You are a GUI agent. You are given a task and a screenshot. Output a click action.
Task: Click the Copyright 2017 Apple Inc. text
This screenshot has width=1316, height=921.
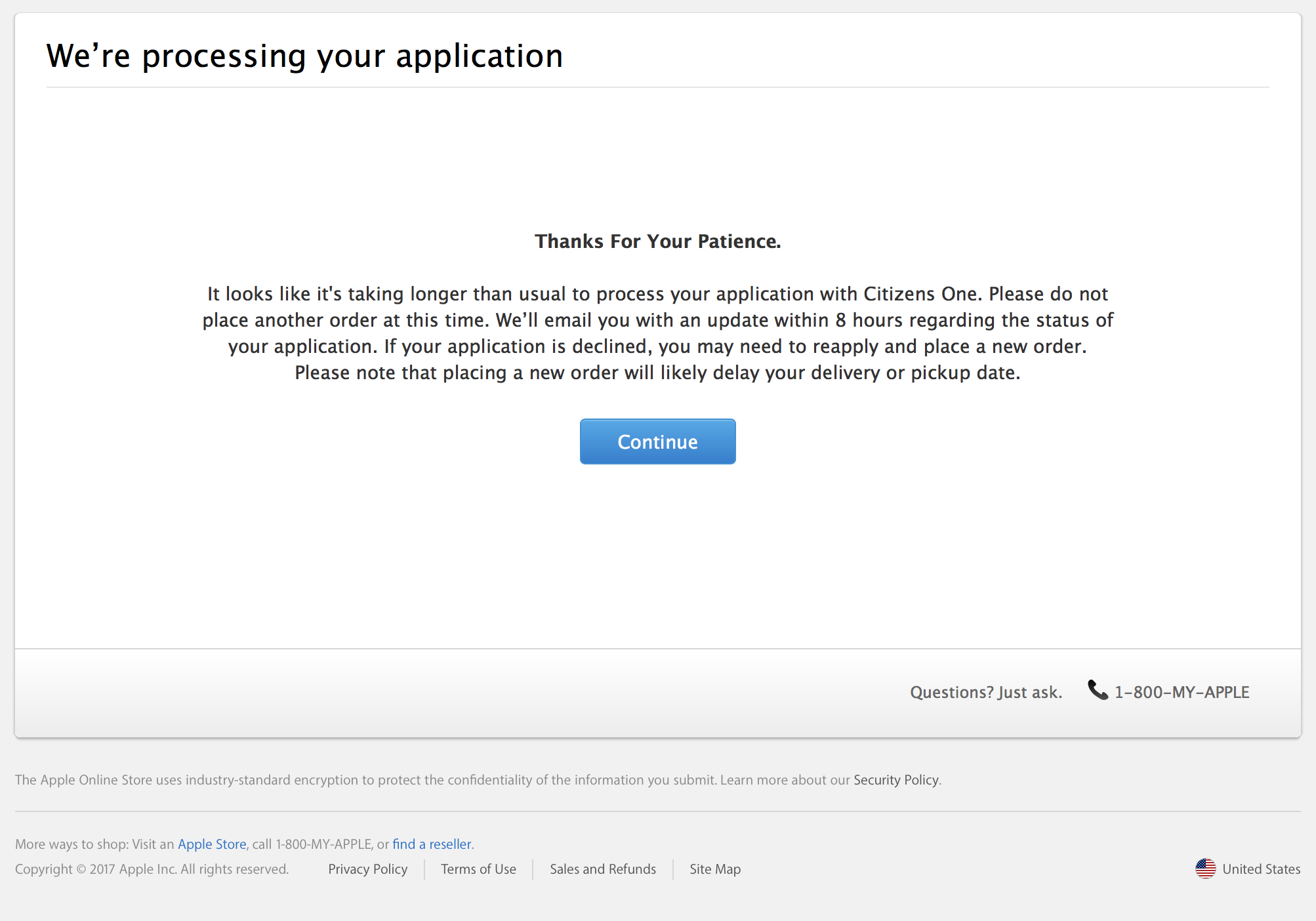click(152, 869)
